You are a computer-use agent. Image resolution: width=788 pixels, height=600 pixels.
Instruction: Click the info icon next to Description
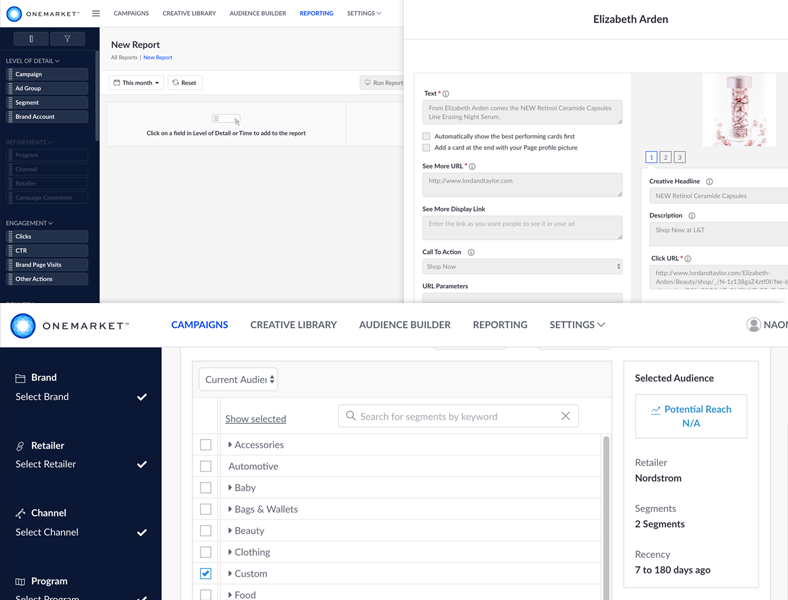(692, 216)
